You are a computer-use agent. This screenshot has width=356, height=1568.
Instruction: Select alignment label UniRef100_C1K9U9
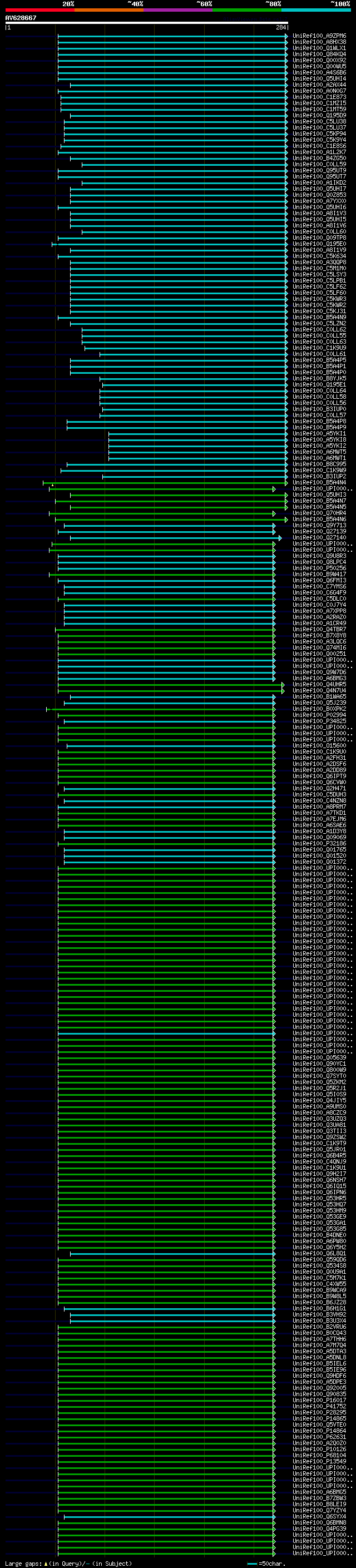click(x=319, y=348)
